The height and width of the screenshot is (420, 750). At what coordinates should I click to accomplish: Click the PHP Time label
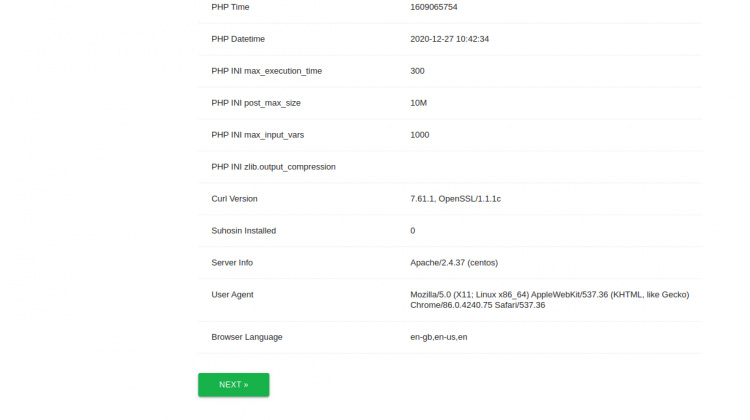[x=230, y=7]
